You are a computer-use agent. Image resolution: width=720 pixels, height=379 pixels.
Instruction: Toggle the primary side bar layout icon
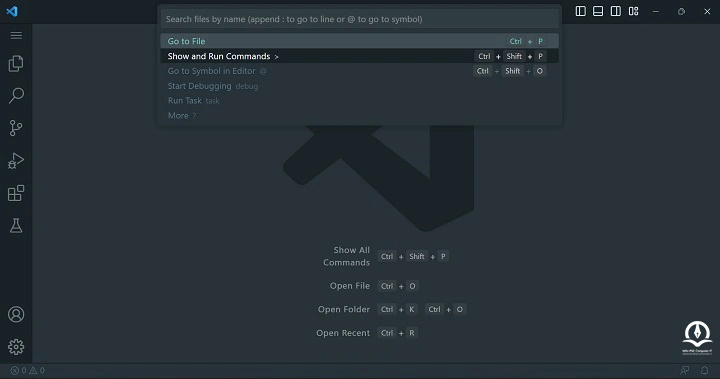(580, 11)
